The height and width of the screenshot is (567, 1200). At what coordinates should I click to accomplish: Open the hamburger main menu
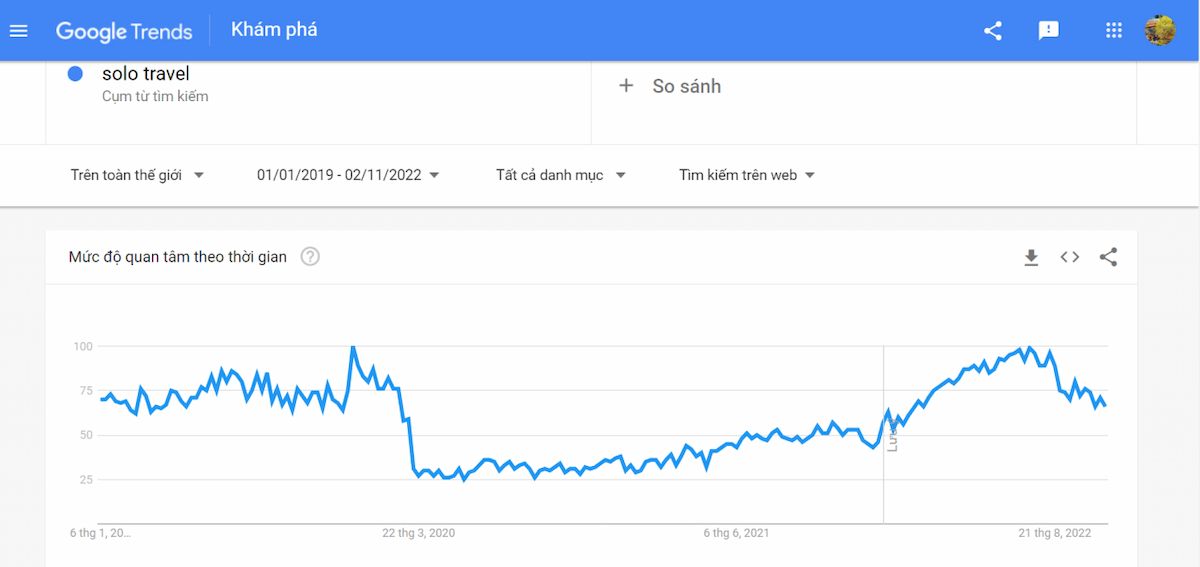pos(18,30)
